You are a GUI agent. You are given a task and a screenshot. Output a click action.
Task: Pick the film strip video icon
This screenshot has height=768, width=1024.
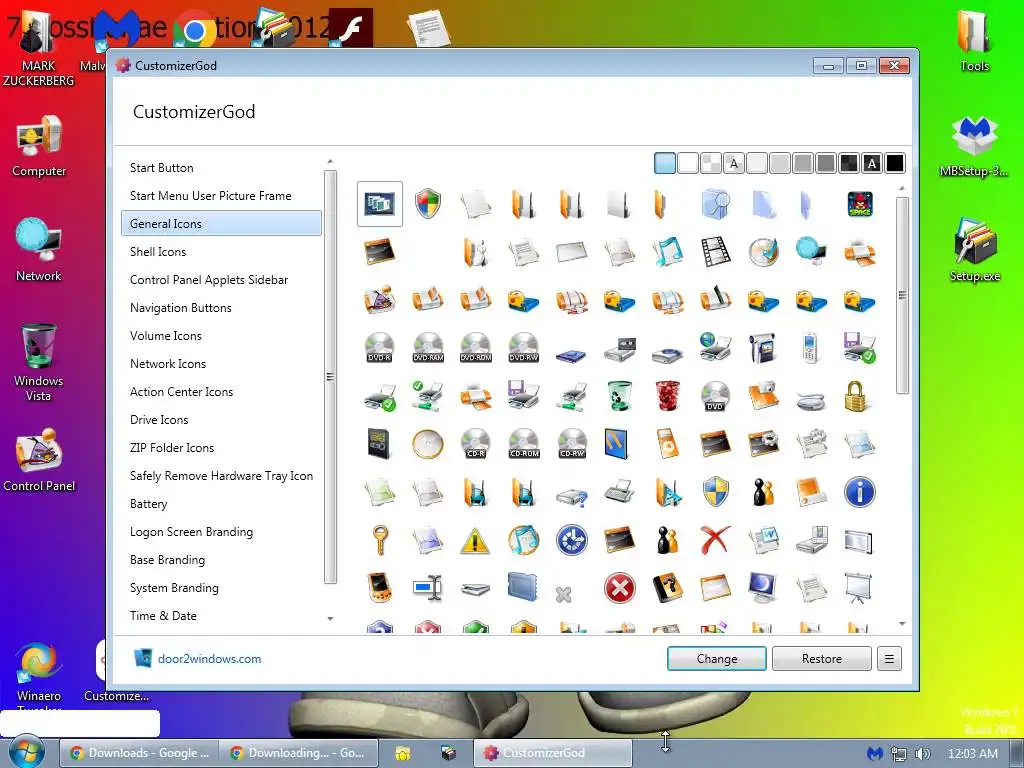[715, 252]
